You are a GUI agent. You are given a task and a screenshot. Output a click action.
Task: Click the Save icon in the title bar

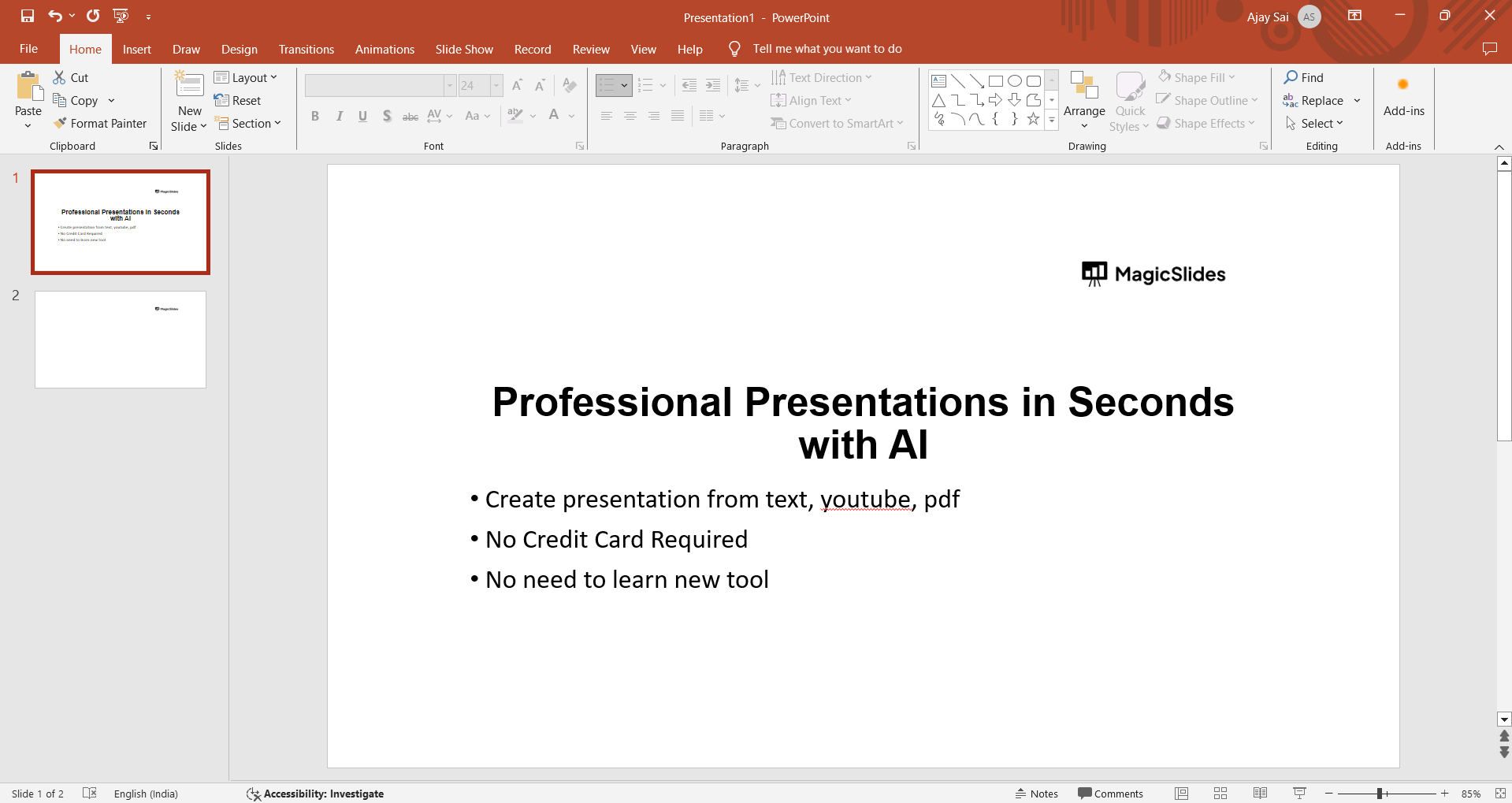pyautogui.click(x=28, y=16)
